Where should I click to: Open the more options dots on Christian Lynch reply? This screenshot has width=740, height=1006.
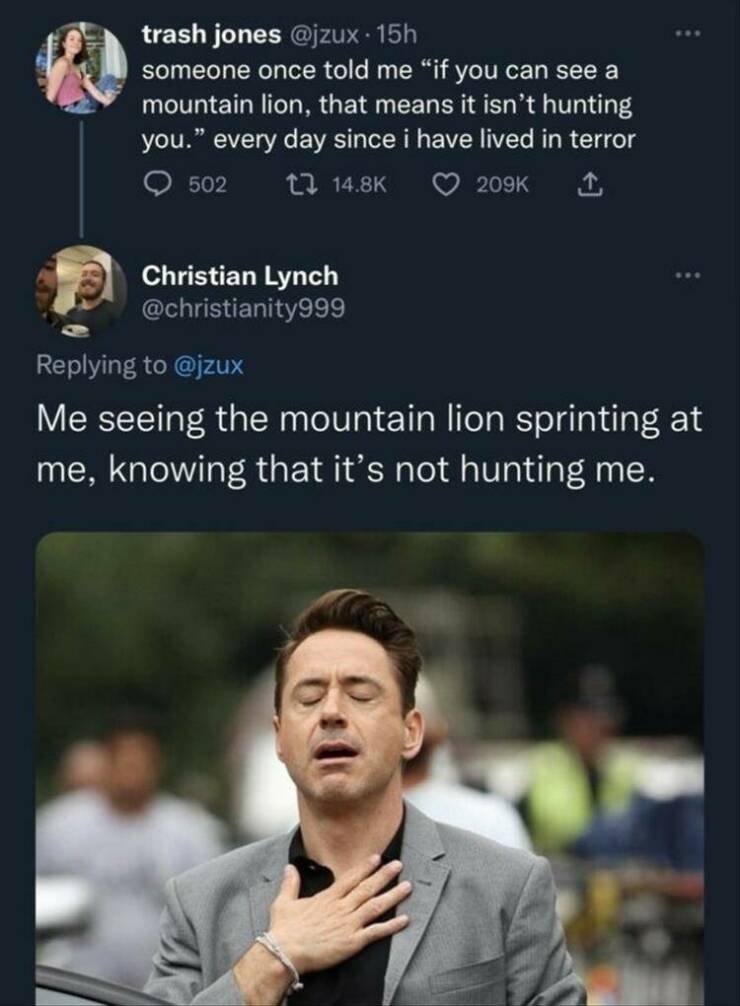tap(683, 274)
